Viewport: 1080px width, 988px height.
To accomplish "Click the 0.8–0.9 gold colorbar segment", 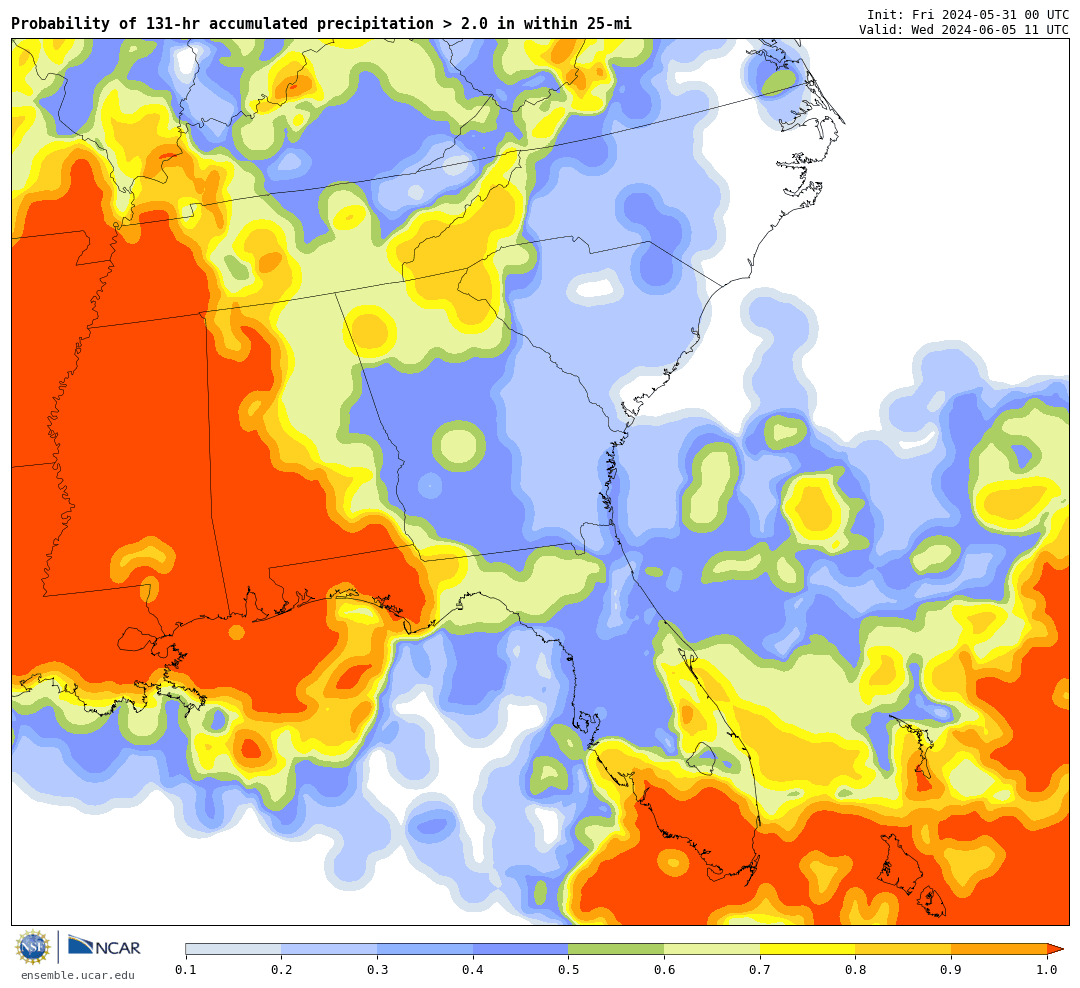I will tap(904, 949).
